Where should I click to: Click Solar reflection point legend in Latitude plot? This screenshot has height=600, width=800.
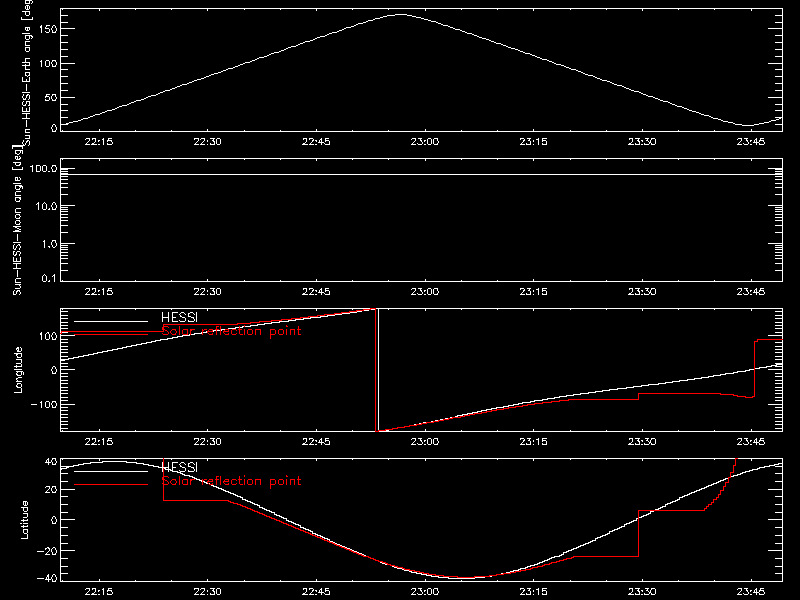coord(231,481)
